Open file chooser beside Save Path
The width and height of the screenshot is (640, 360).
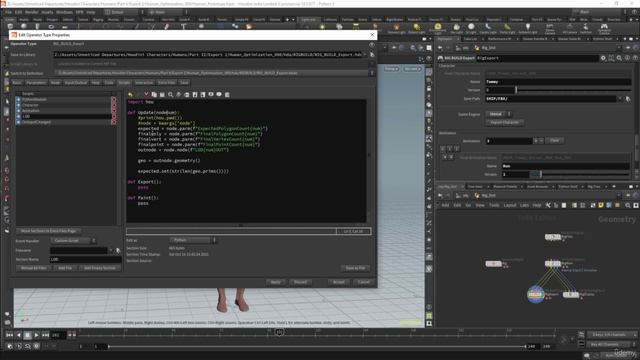click(628, 99)
